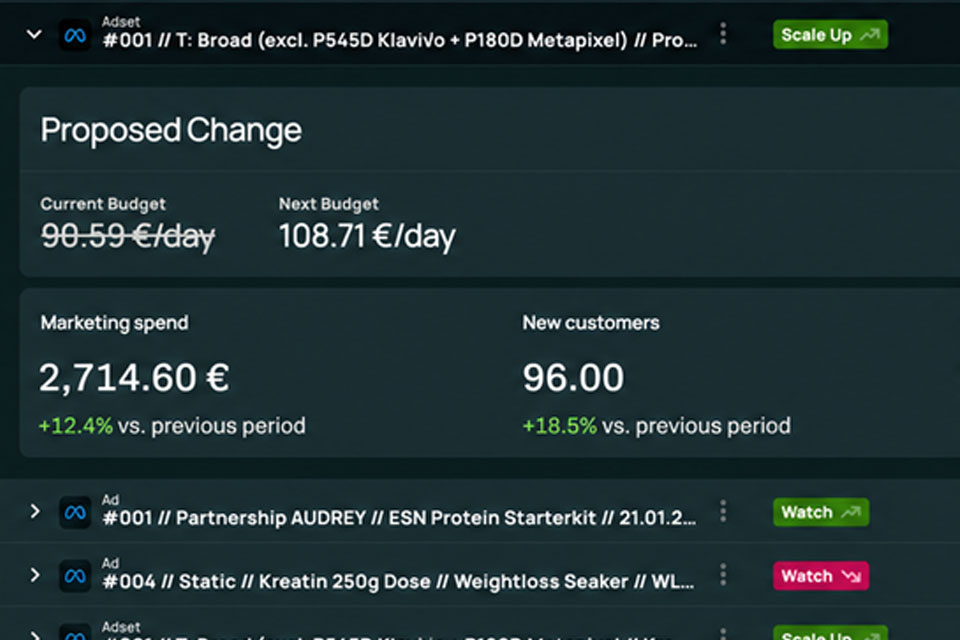
Task: Click Meta icon beside Kreatin 250g ad
Action: (75, 576)
